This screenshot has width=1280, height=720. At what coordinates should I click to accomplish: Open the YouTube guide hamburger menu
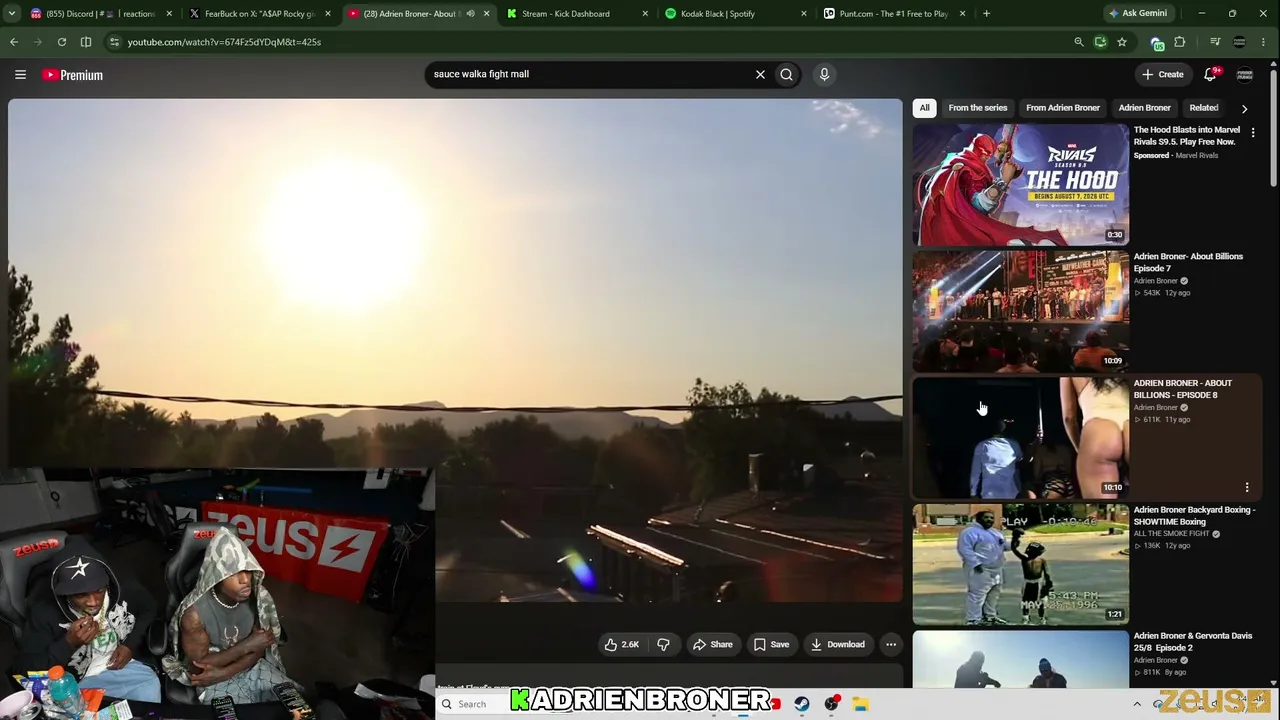coord(20,74)
